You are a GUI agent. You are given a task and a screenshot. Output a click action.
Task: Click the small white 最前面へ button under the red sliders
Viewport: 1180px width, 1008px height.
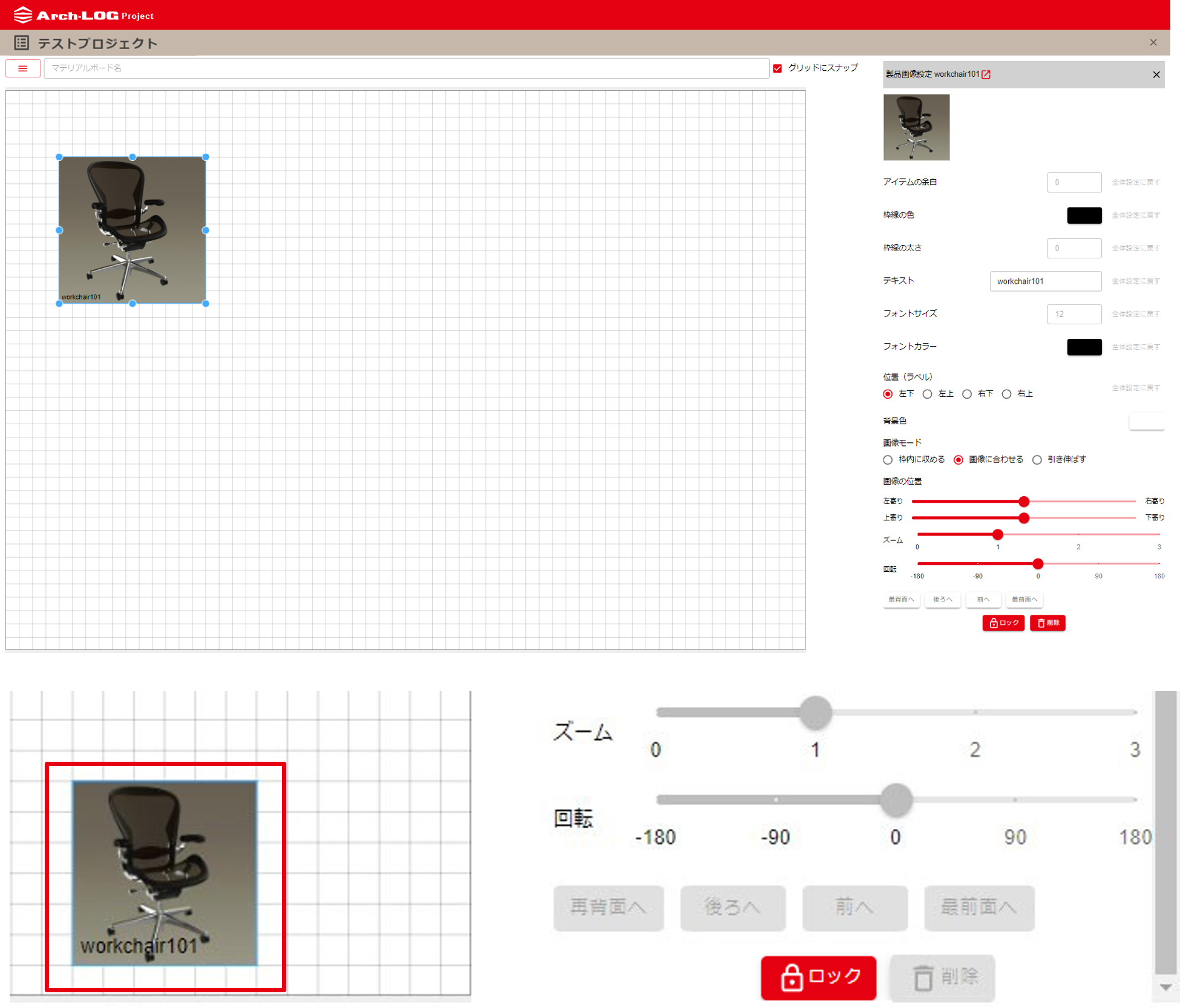(1024, 600)
